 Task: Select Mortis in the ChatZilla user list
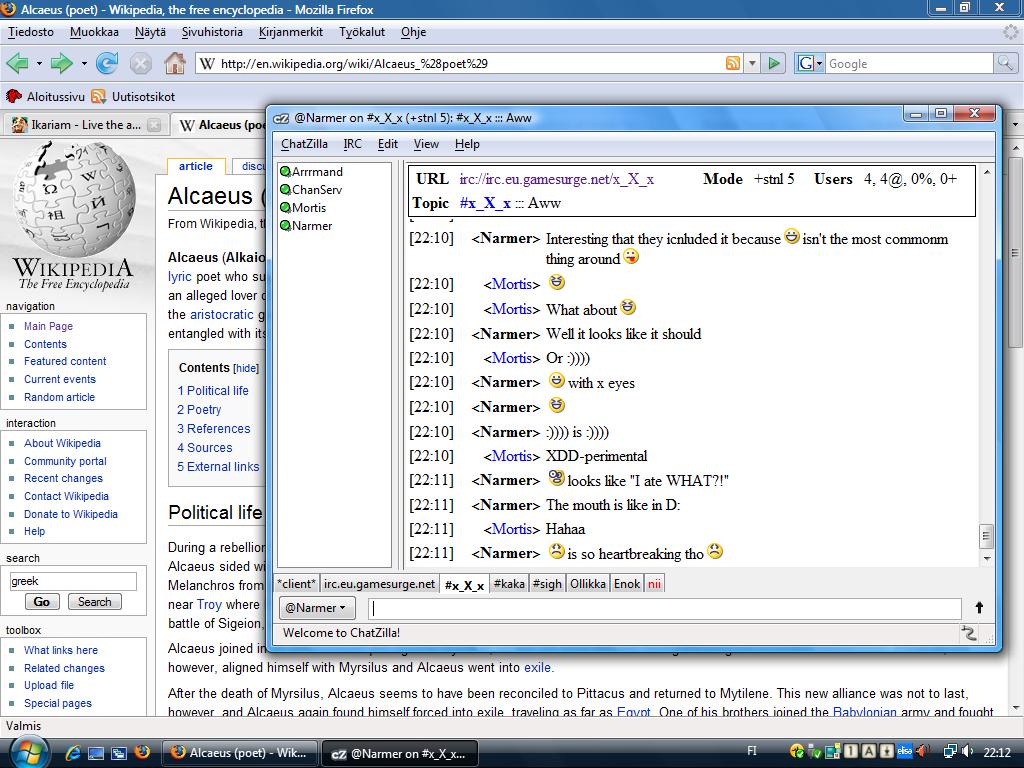point(309,208)
